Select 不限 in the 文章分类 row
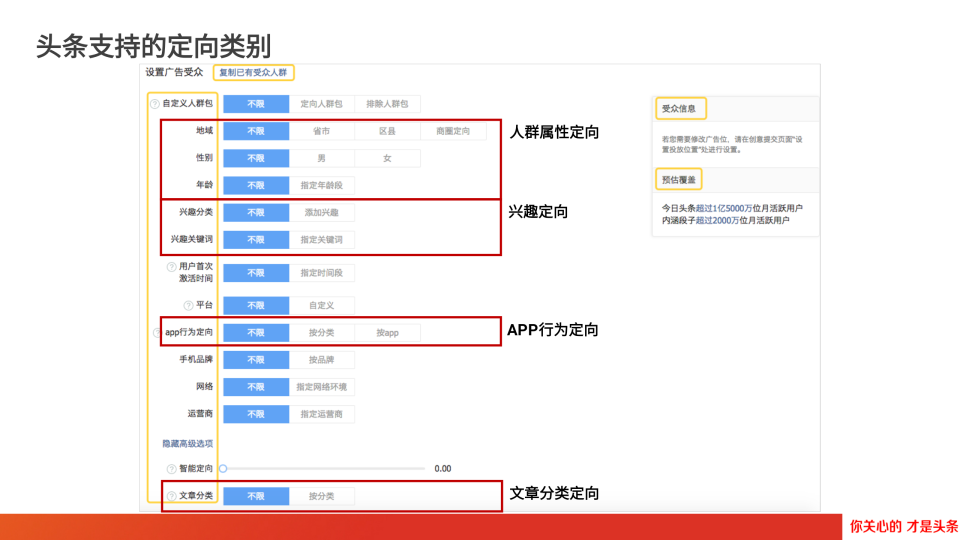The width and height of the screenshot is (960, 540). click(256, 496)
